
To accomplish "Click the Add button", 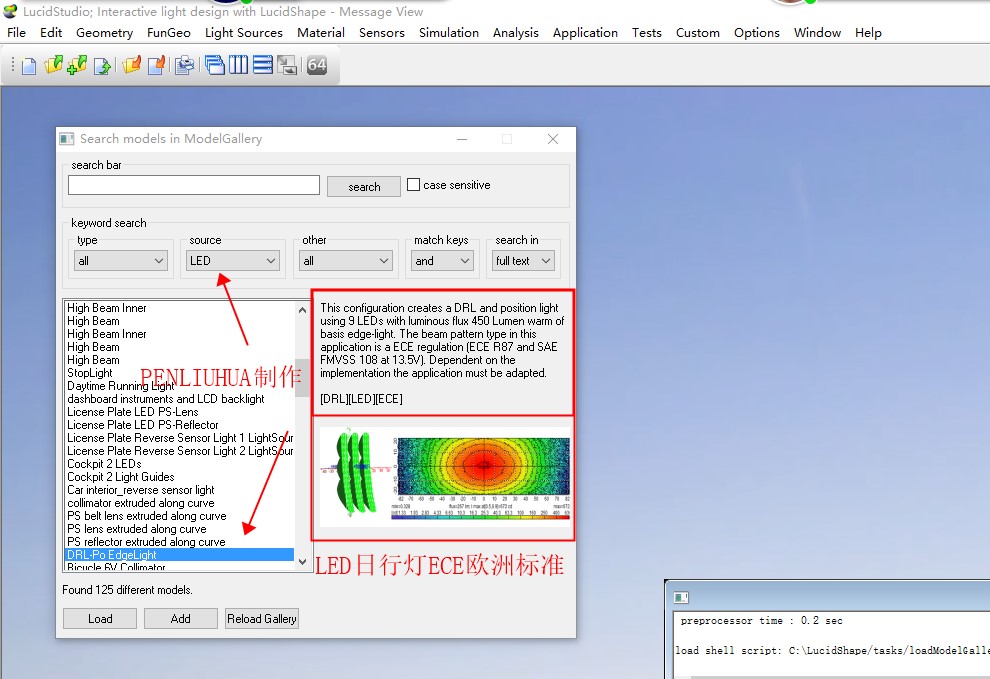I will [x=181, y=618].
